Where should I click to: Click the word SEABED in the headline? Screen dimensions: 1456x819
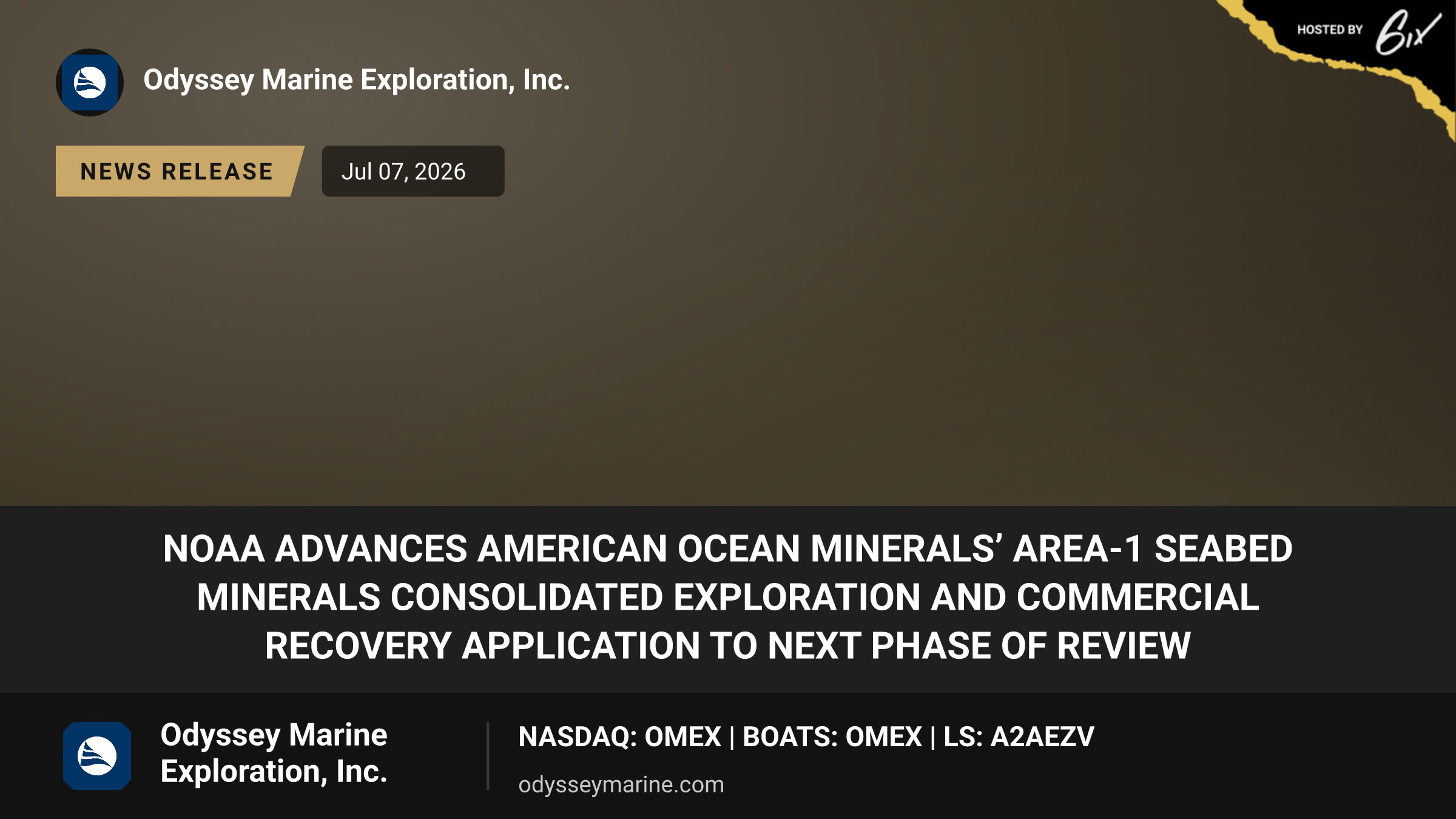tap(1224, 549)
